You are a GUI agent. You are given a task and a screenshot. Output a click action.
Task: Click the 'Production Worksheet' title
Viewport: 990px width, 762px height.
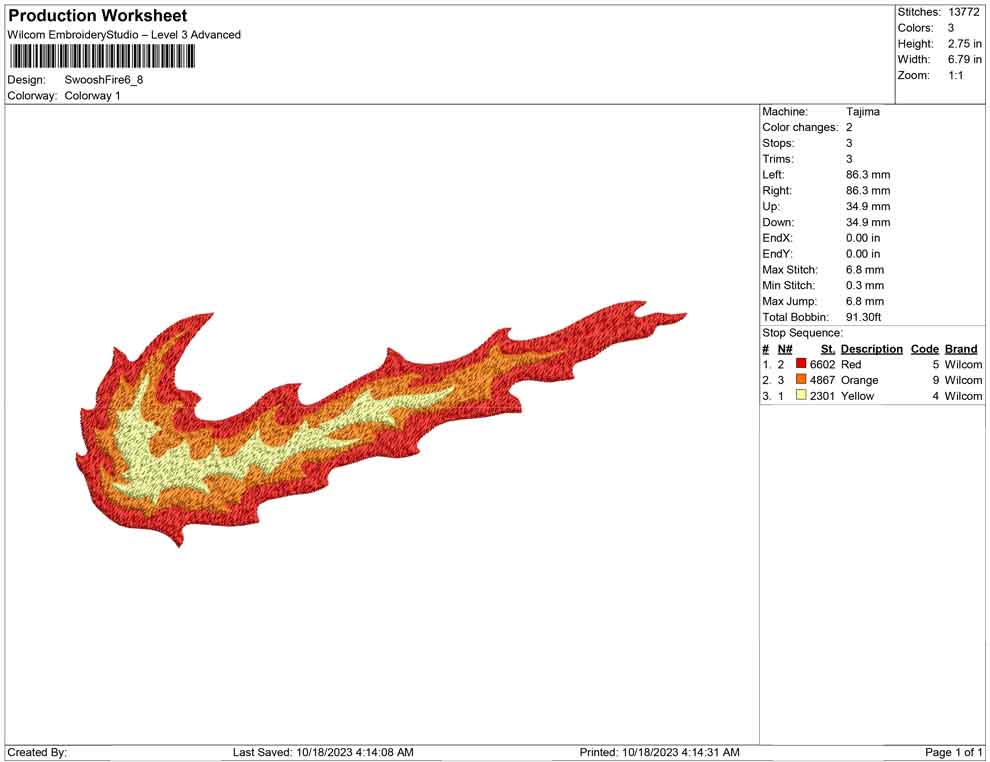(98, 15)
